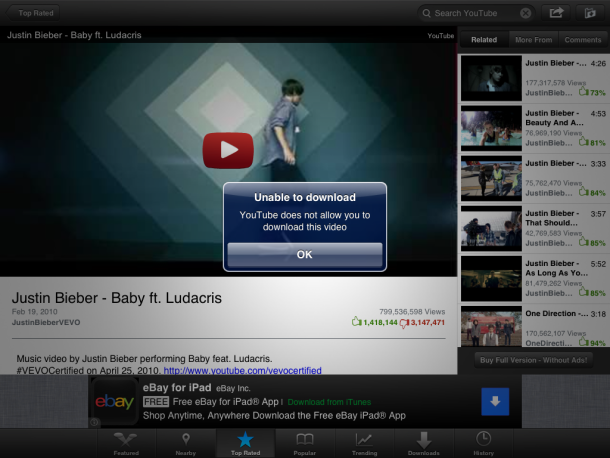
Task: Switch to the More From tab
Action: [x=532, y=39]
